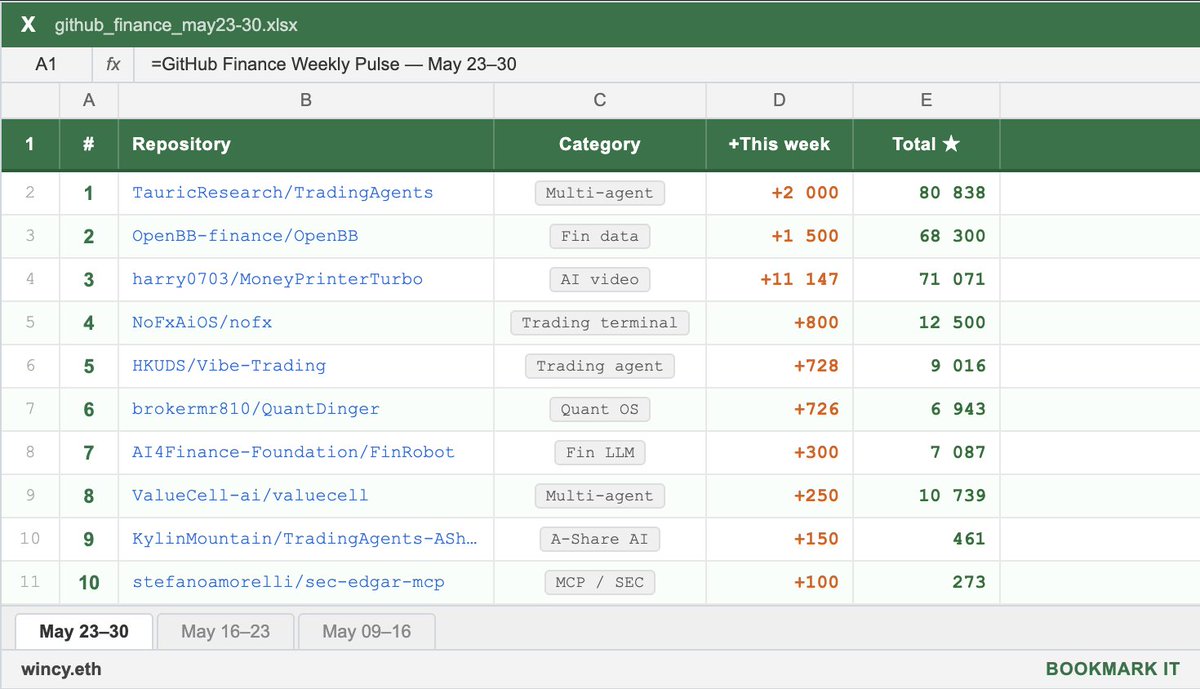The width and height of the screenshot is (1200, 689).
Task: Select the 273 total stars cell
Action: coord(926,581)
